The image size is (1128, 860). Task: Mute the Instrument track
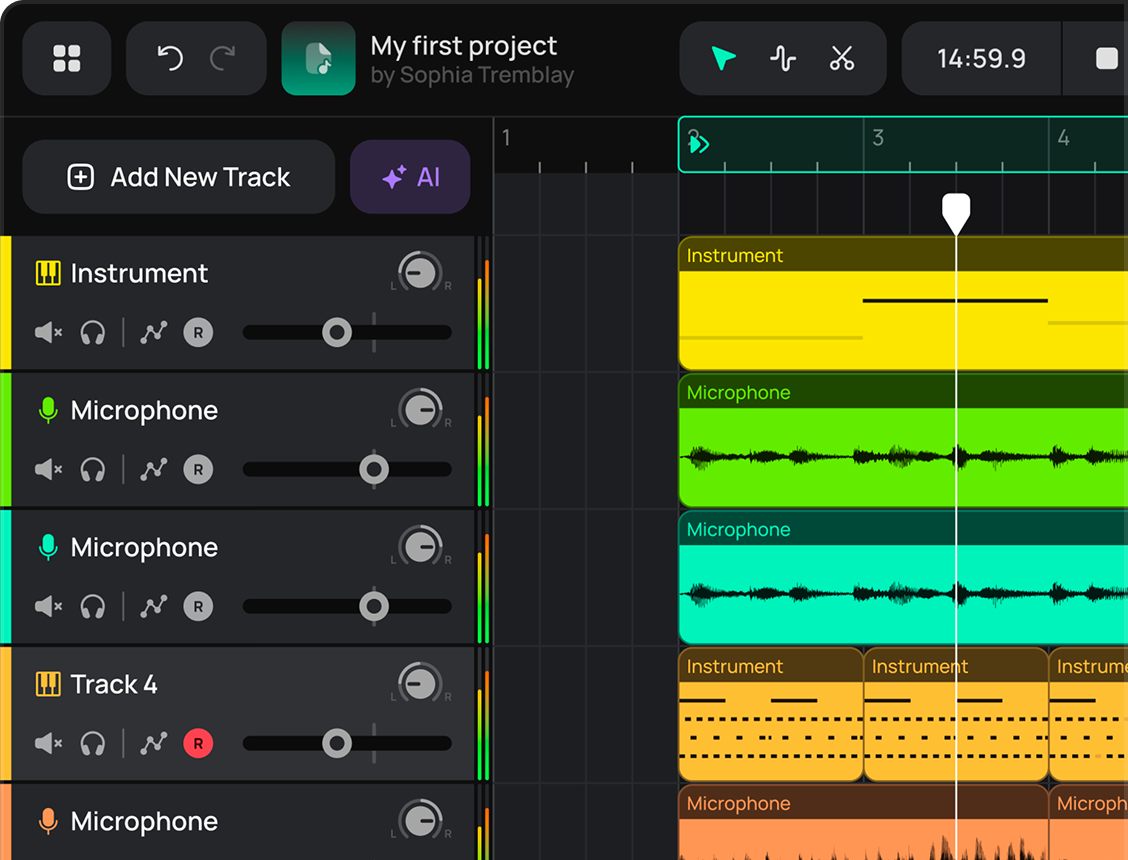pyautogui.click(x=48, y=332)
